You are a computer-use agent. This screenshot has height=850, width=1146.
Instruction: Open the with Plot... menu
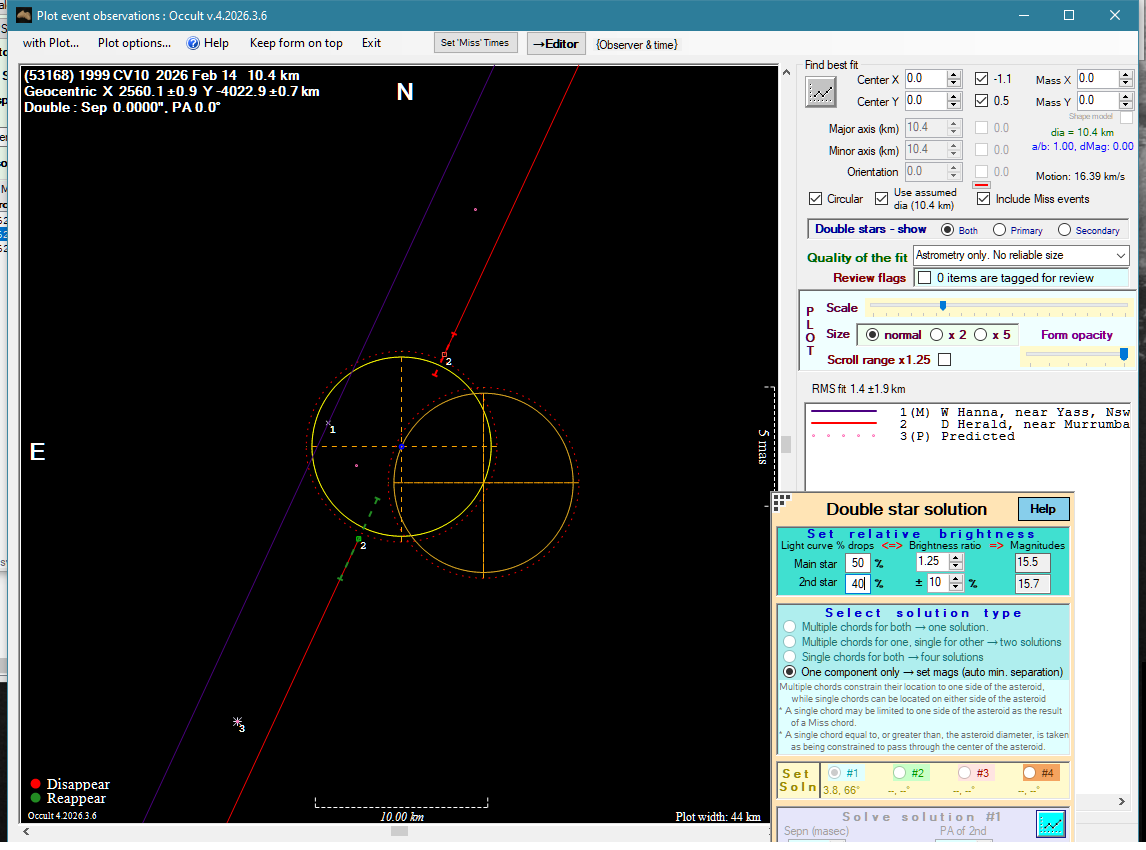pyautogui.click(x=51, y=43)
